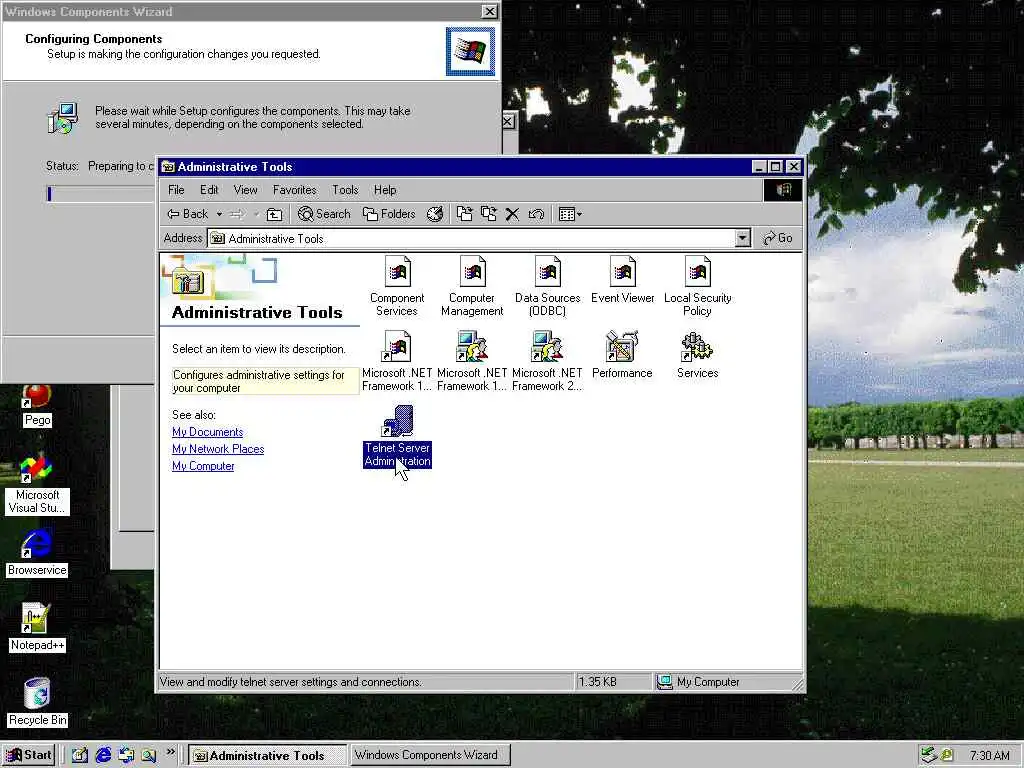Select the Microsoft Visual Stu... desktop shortcut

[x=37, y=483]
